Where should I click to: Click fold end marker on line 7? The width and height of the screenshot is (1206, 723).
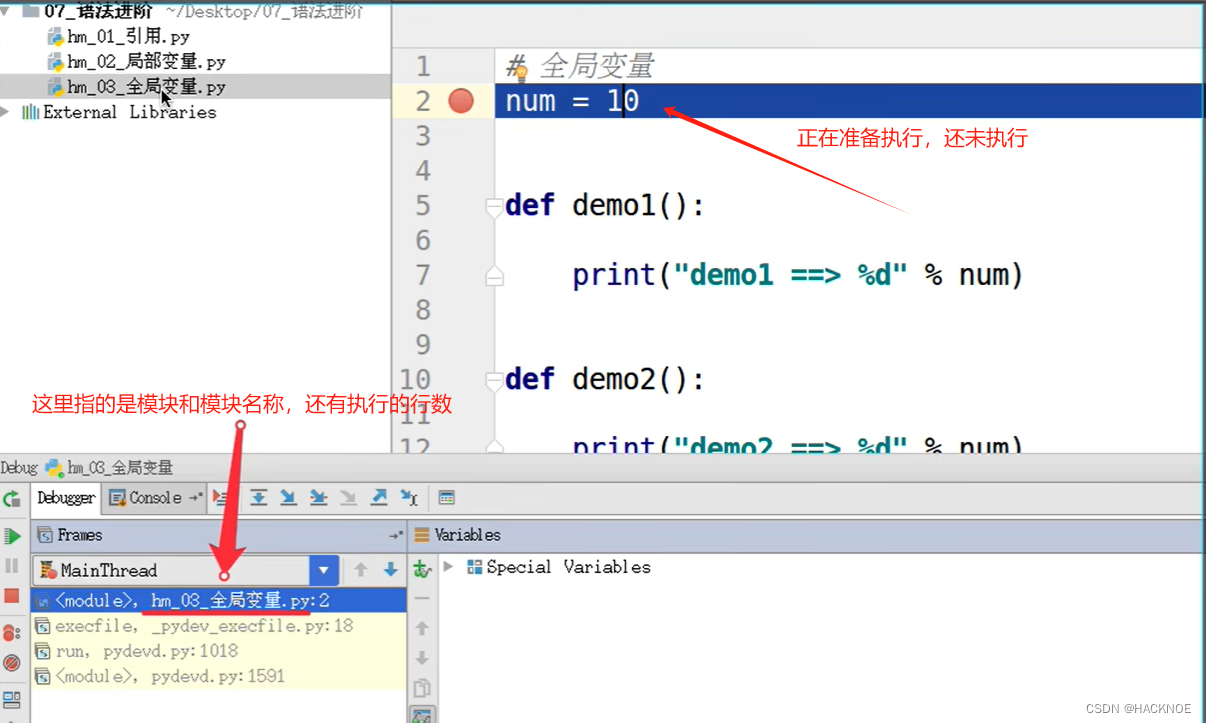(x=493, y=276)
